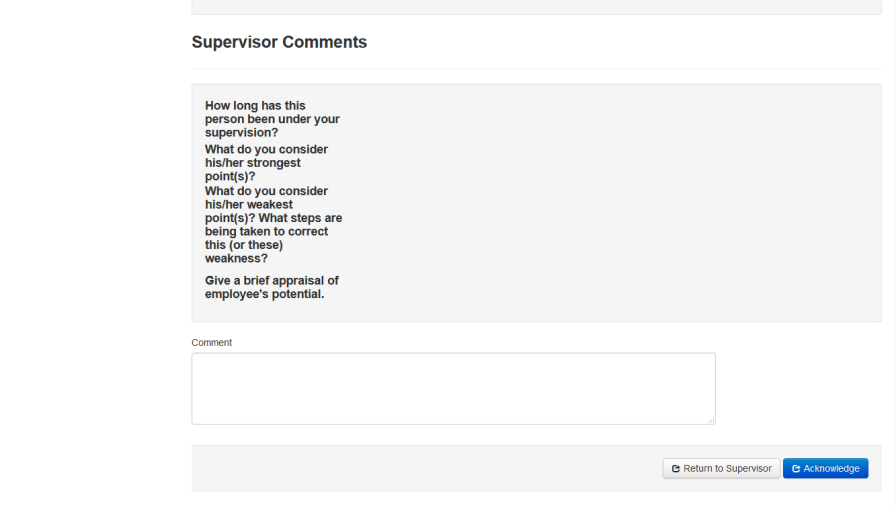Click the gray panel strip above Supervisor Comments
This screenshot has height=506, width=896.
536,7
